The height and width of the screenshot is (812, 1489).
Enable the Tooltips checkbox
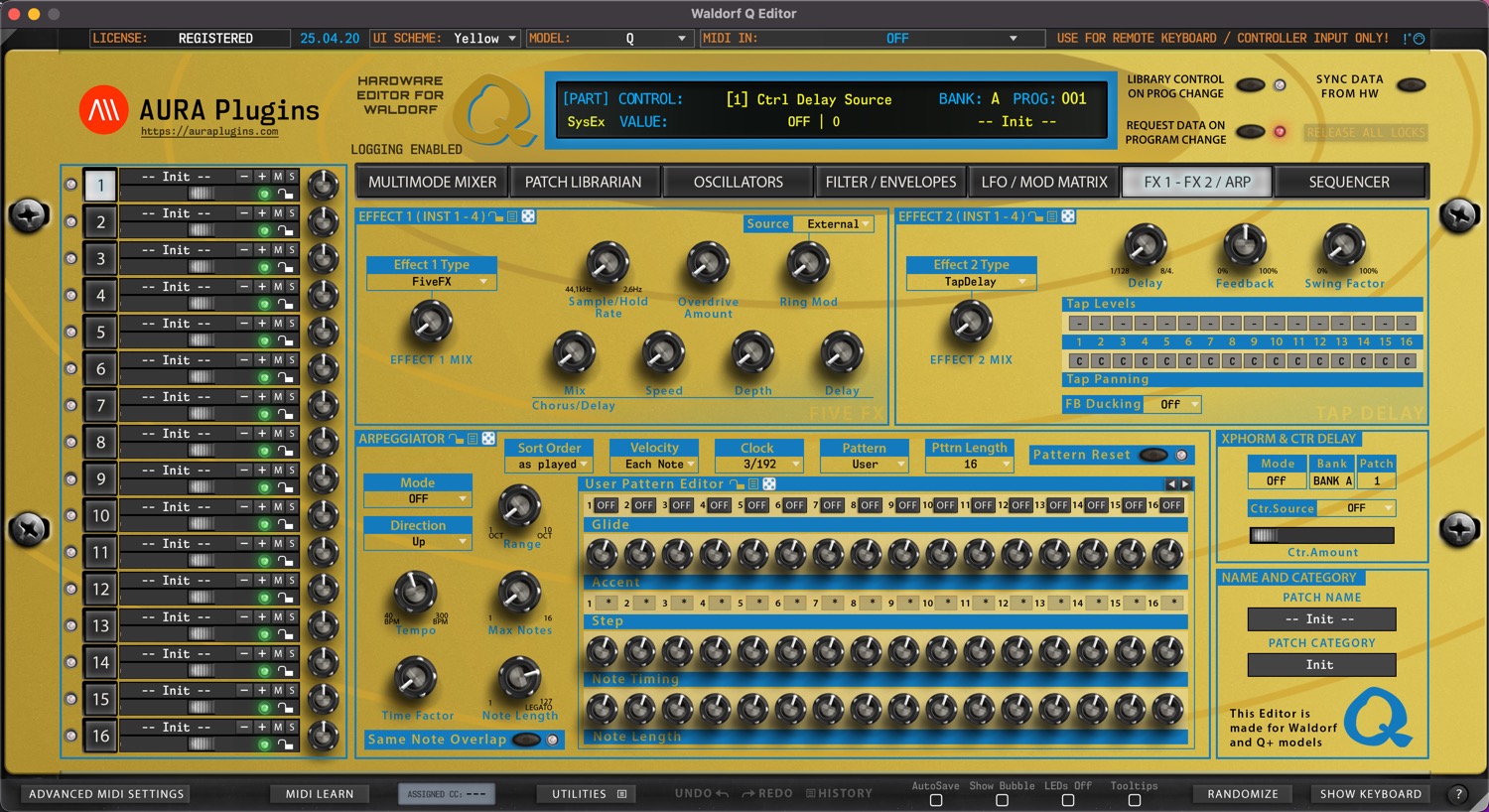coord(1134,800)
